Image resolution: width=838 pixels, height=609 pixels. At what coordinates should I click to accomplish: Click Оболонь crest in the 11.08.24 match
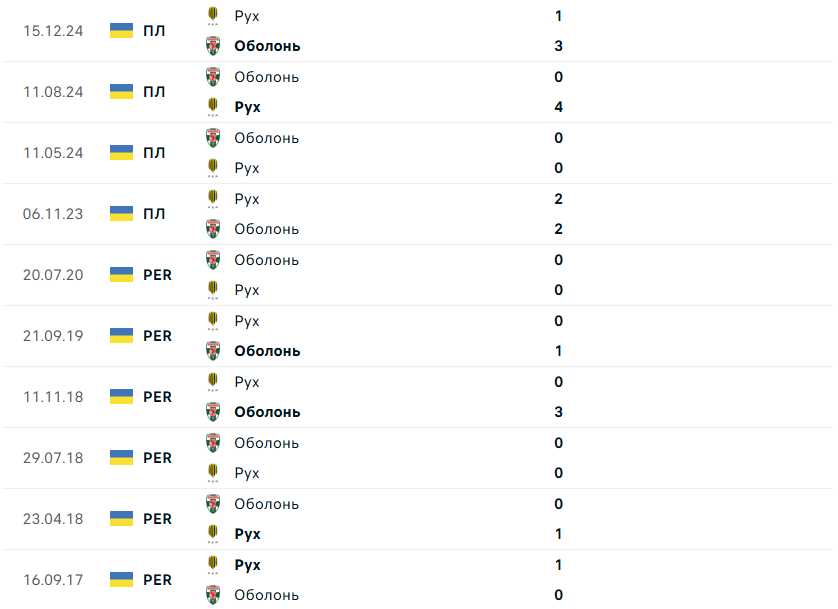[213, 77]
